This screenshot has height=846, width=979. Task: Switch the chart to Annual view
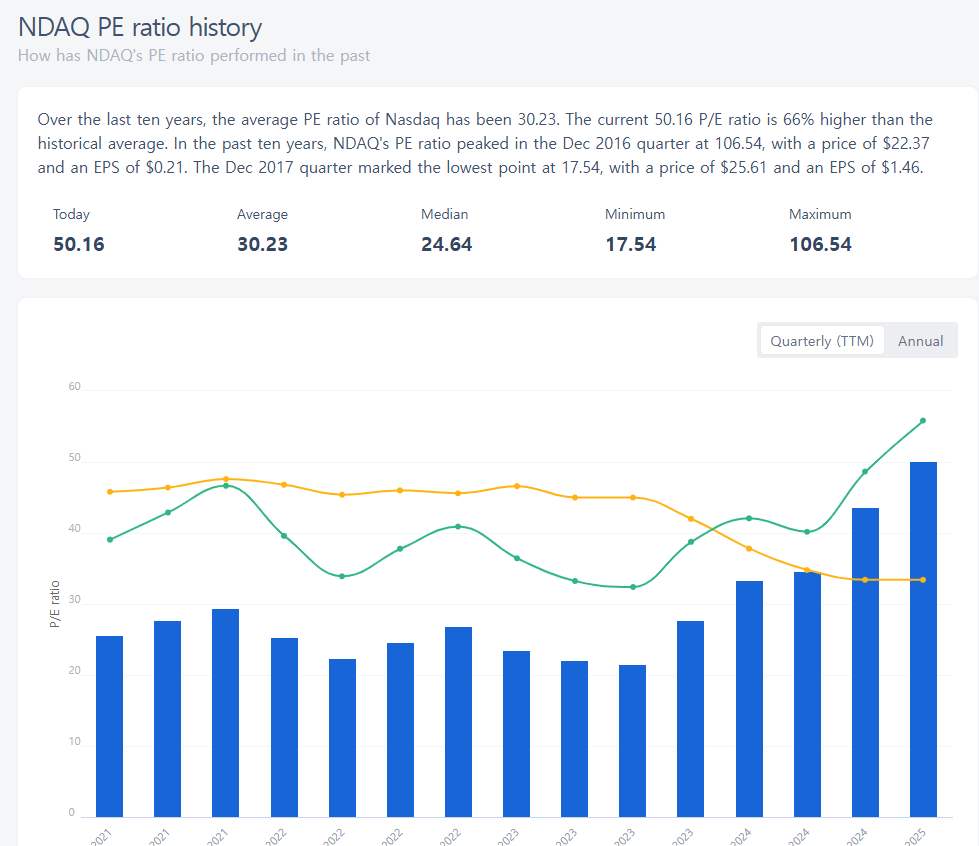[920, 341]
